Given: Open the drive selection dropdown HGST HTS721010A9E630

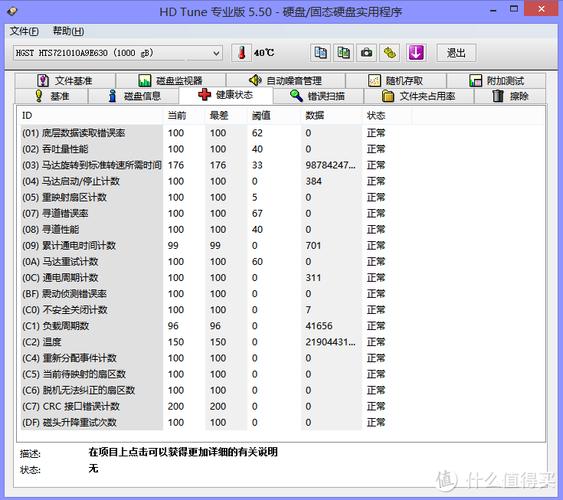Looking at the screenshot, I should [118, 53].
